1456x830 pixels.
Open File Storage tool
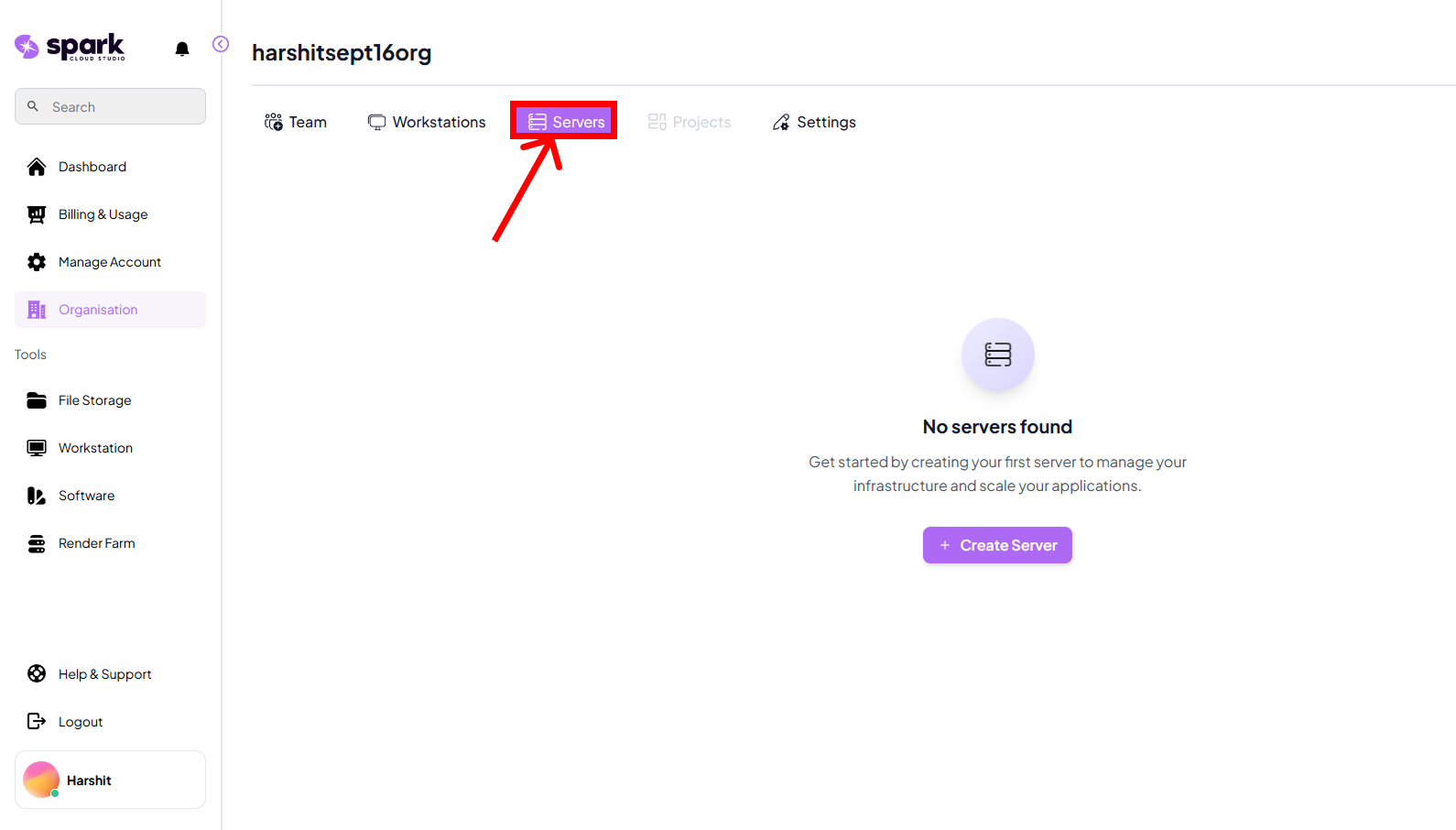(94, 400)
